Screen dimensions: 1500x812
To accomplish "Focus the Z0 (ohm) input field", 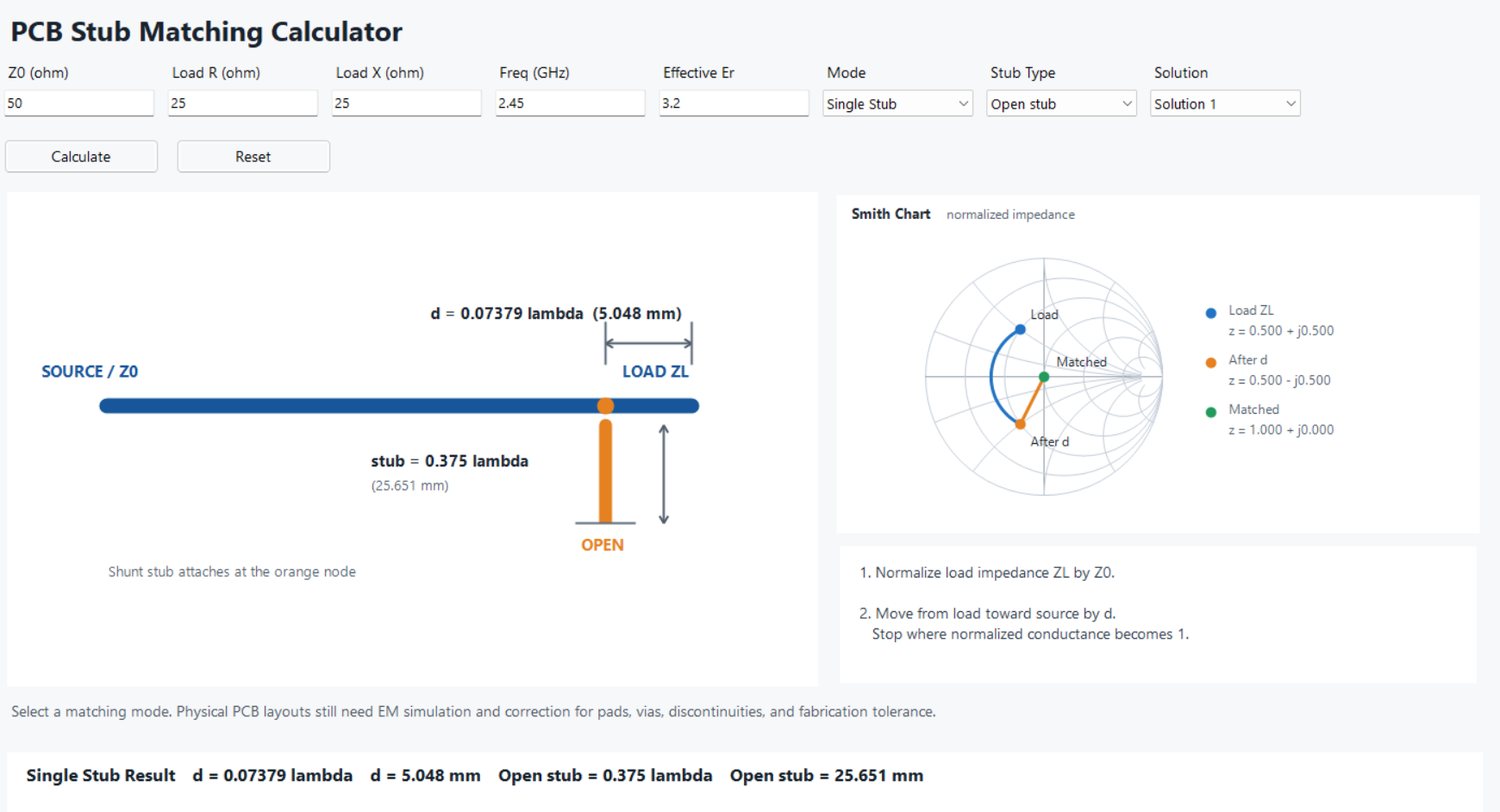I will (x=79, y=103).
